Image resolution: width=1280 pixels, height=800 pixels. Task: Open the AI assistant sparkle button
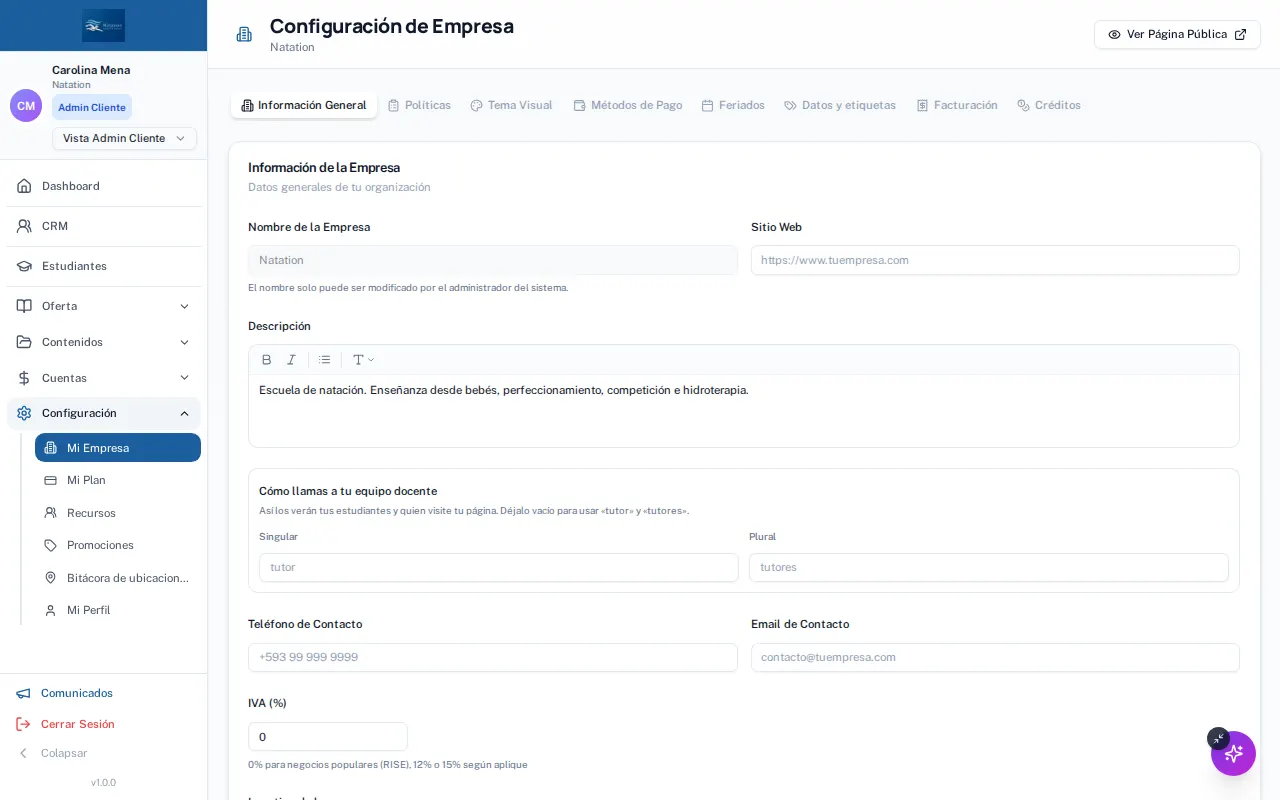click(x=1233, y=753)
